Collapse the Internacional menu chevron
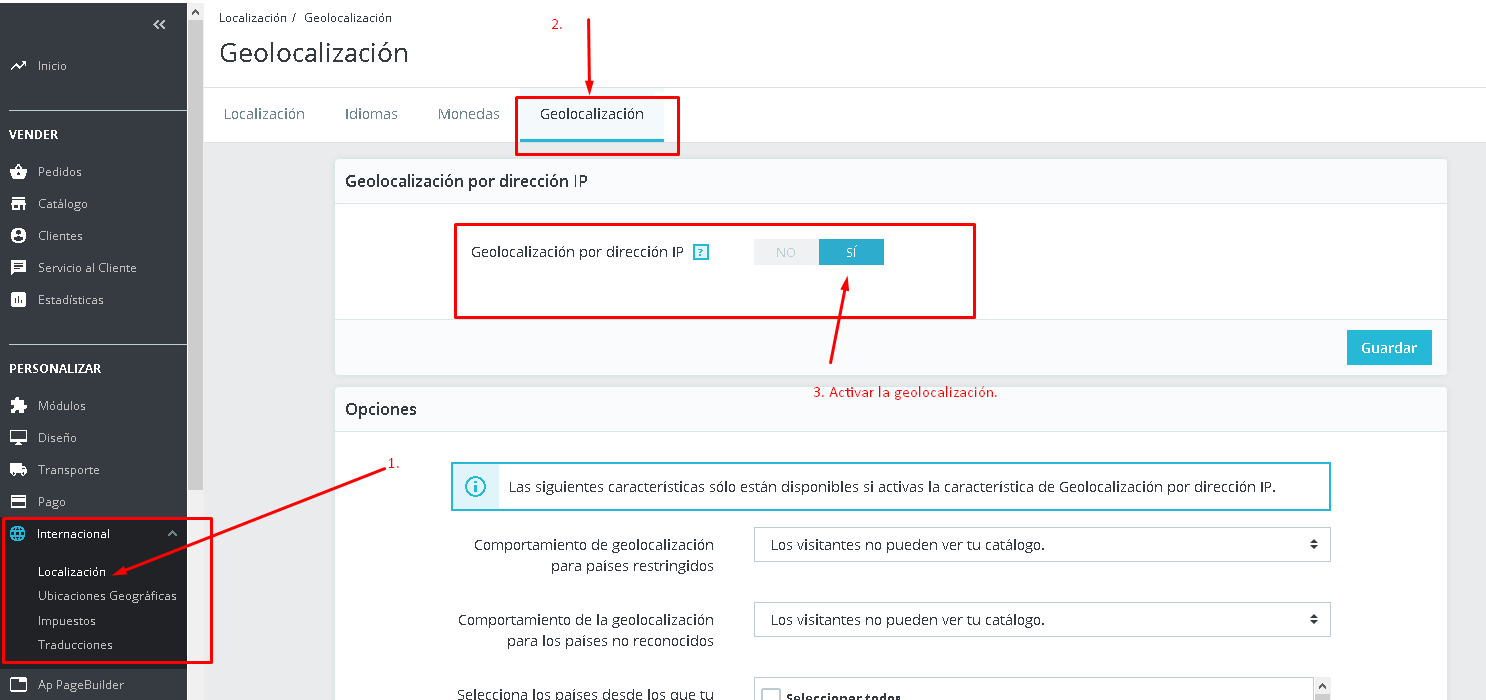1486x700 pixels. pyautogui.click(x=172, y=534)
